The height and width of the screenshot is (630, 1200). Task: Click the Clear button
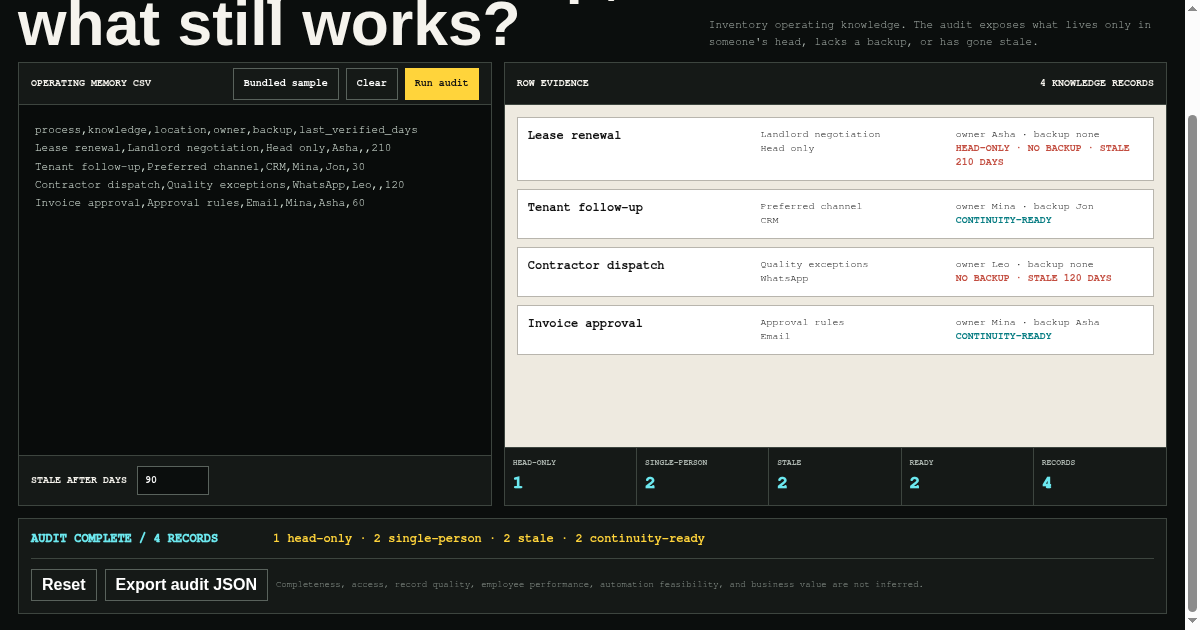pos(372,84)
